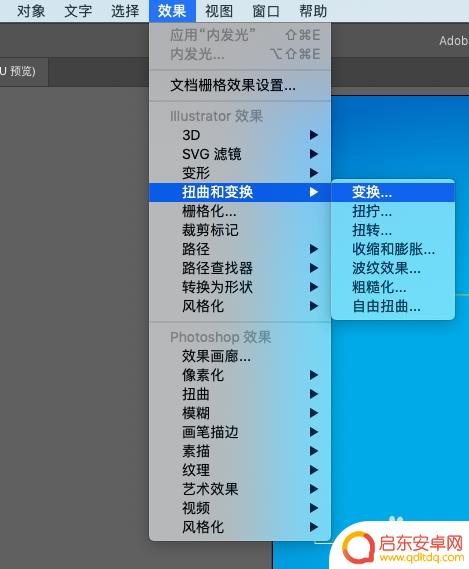This screenshot has height=569, width=469.
Task: Expand the 视频 submenu
Action: [240, 508]
